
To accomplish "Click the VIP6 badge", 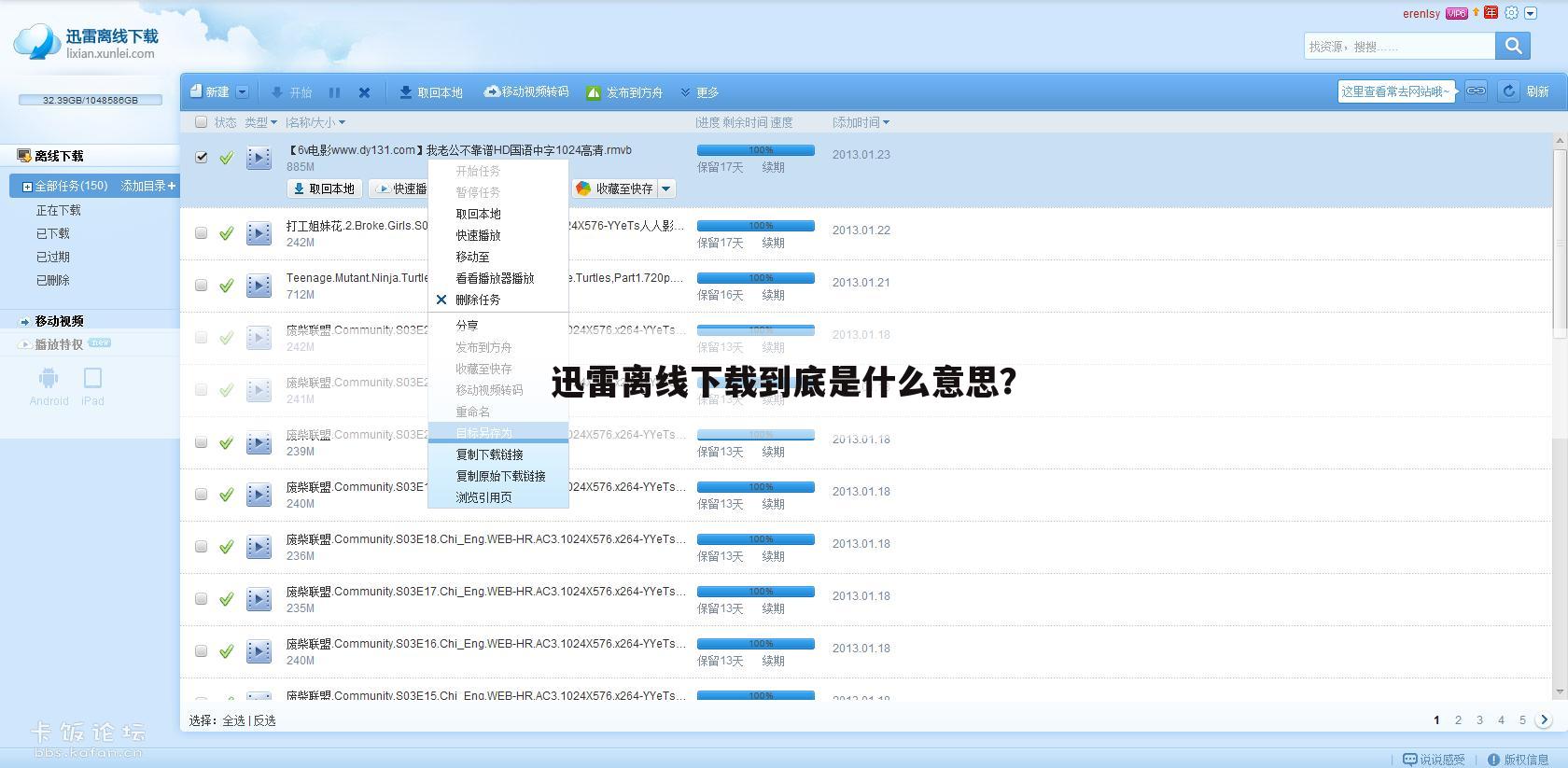I will pyautogui.click(x=1456, y=13).
